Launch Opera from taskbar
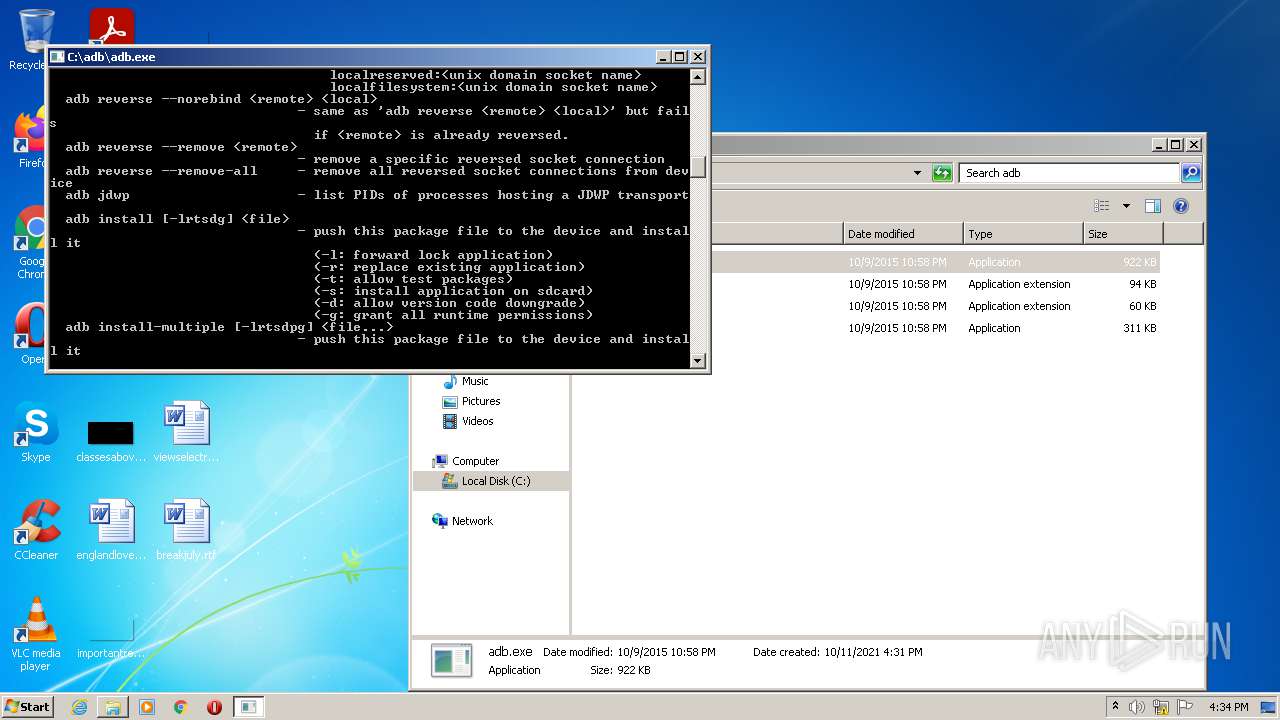Image resolution: width=1280 pixels, height=720 pixels. 214,707
